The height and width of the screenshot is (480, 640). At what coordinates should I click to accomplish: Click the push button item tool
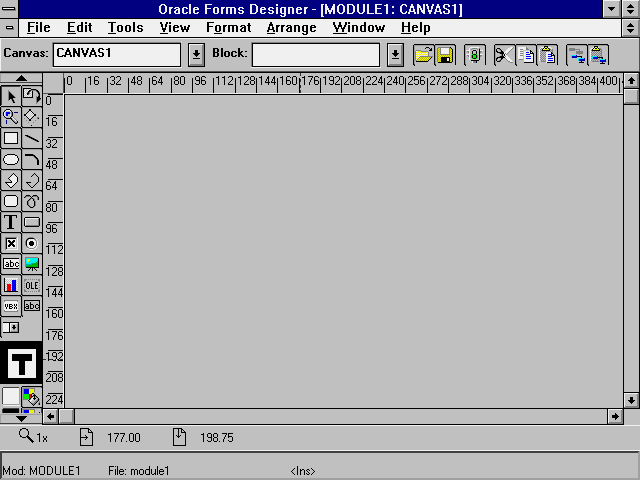pos(32,222)
